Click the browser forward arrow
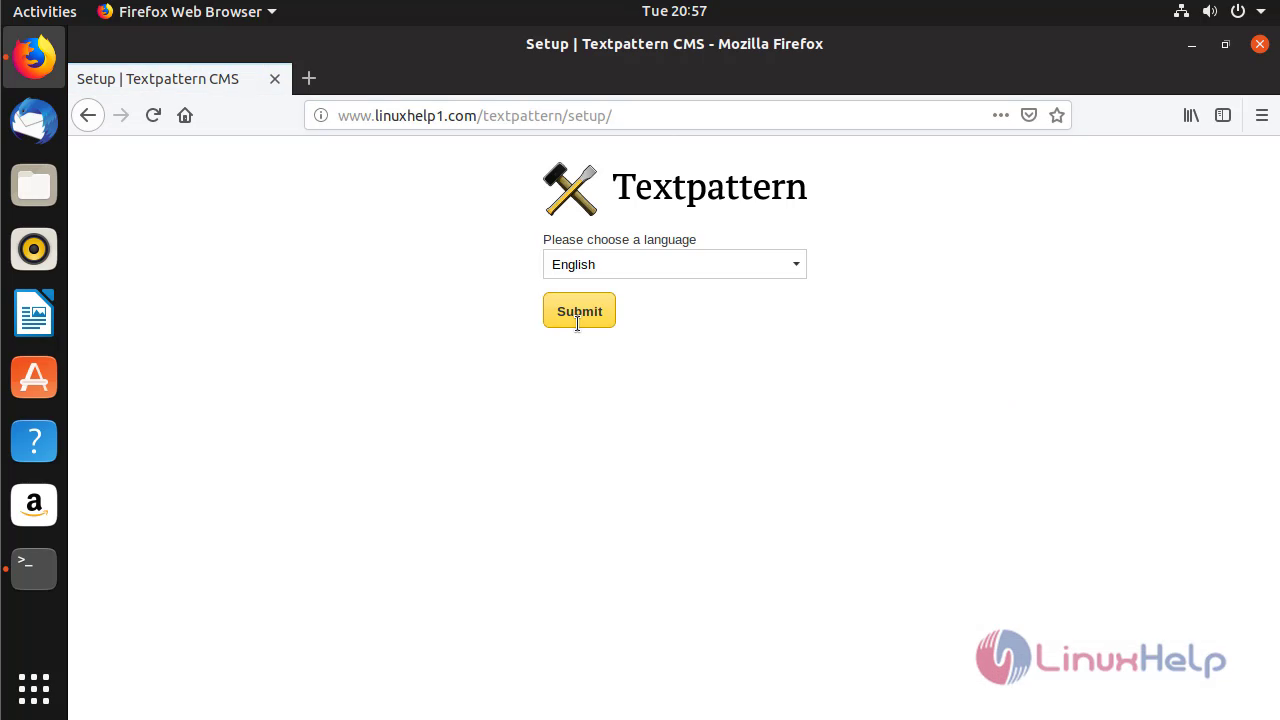This screenshot has width=1280, height=720. click(121, 115)
